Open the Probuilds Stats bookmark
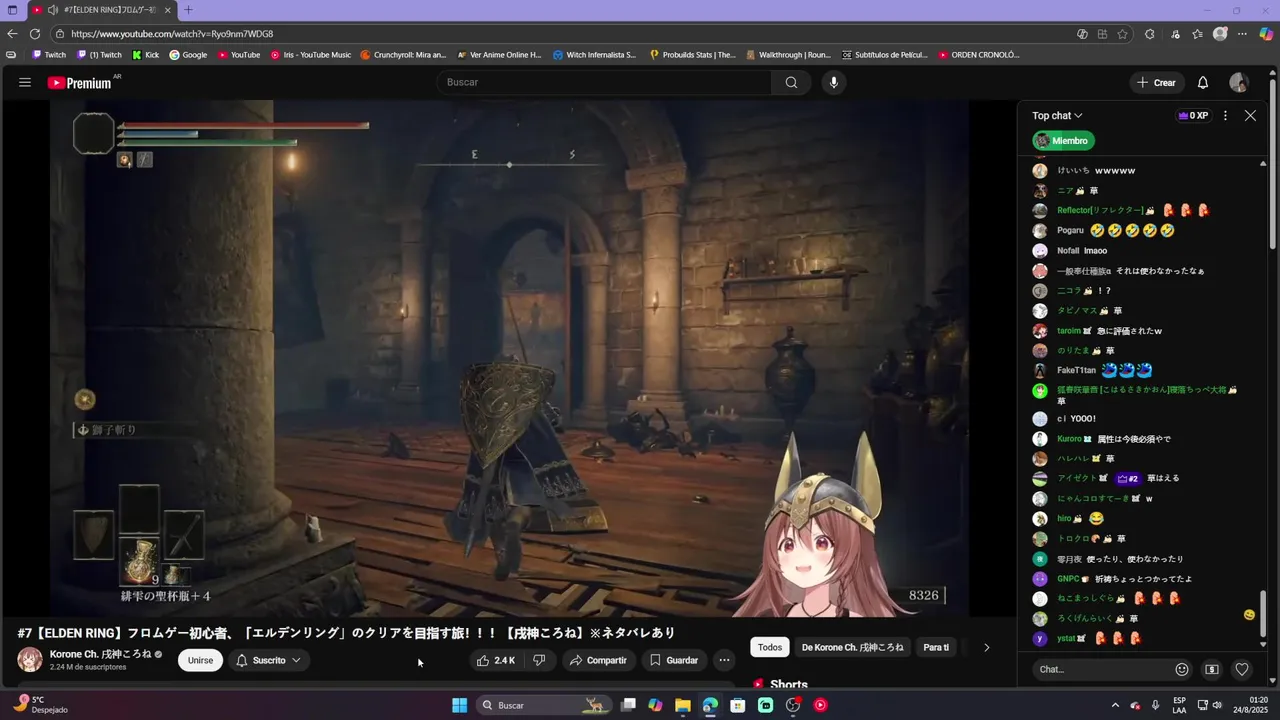 click(x=692, y=55)
